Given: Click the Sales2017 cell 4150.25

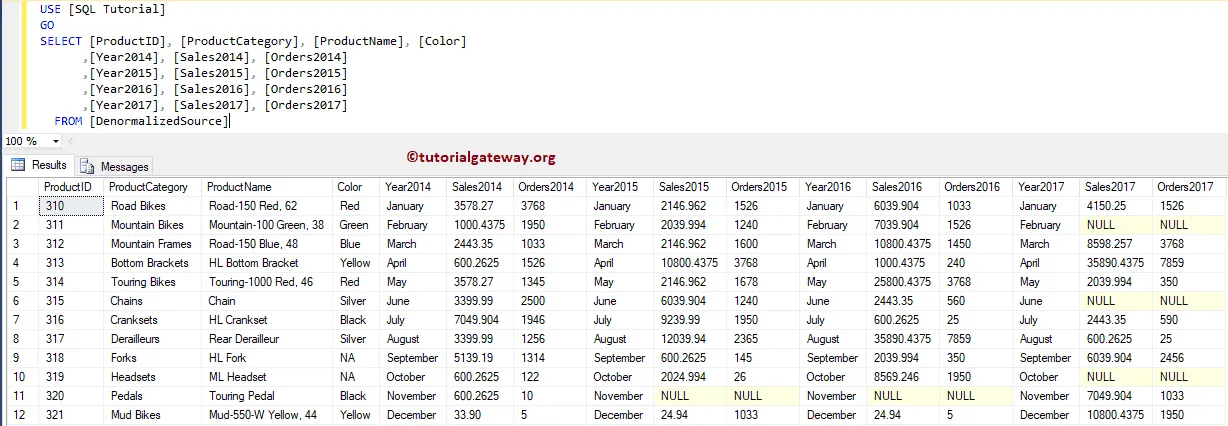Looking at the screenshot, I should pos(1115,206).
